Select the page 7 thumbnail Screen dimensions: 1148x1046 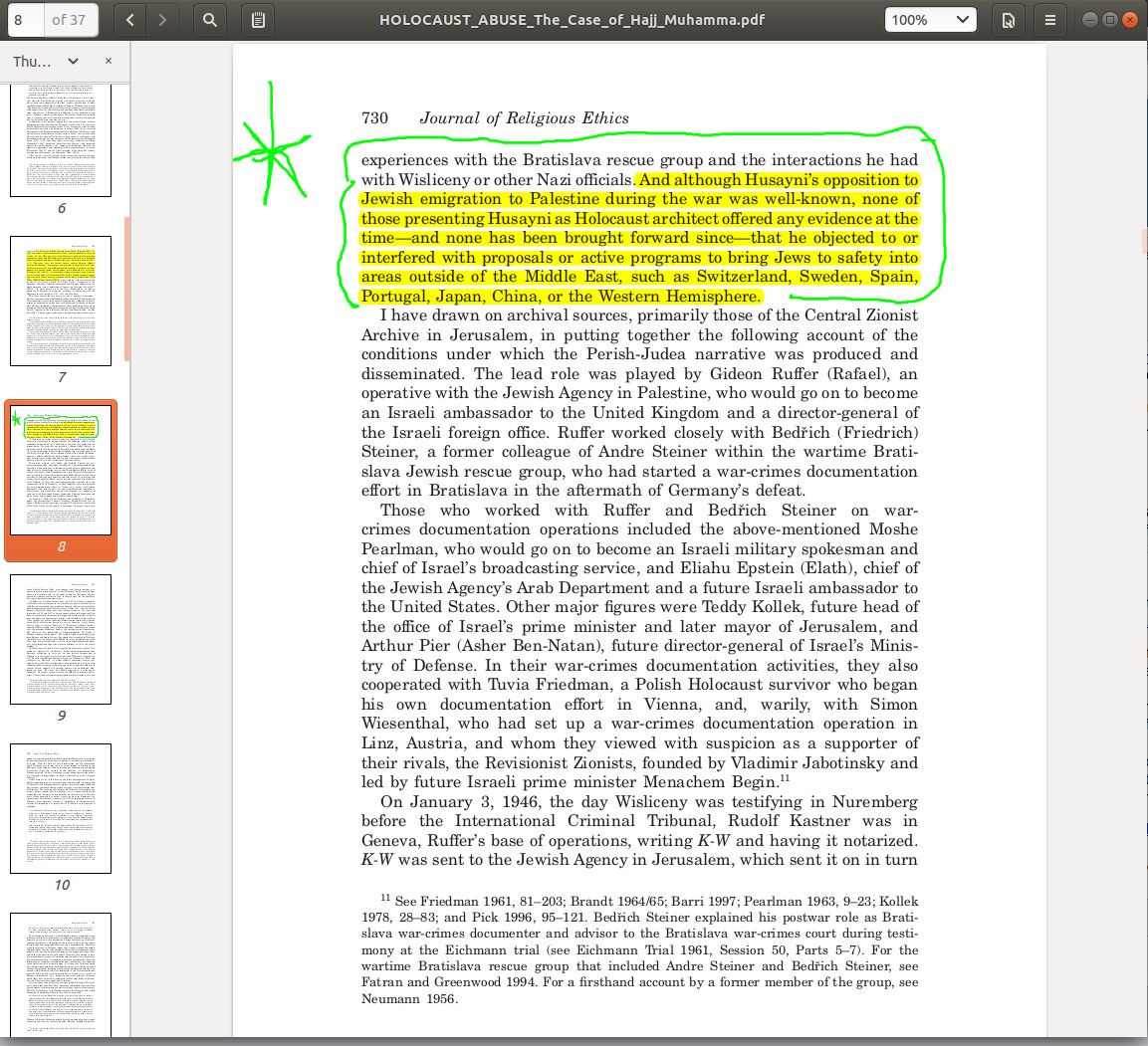61,301
